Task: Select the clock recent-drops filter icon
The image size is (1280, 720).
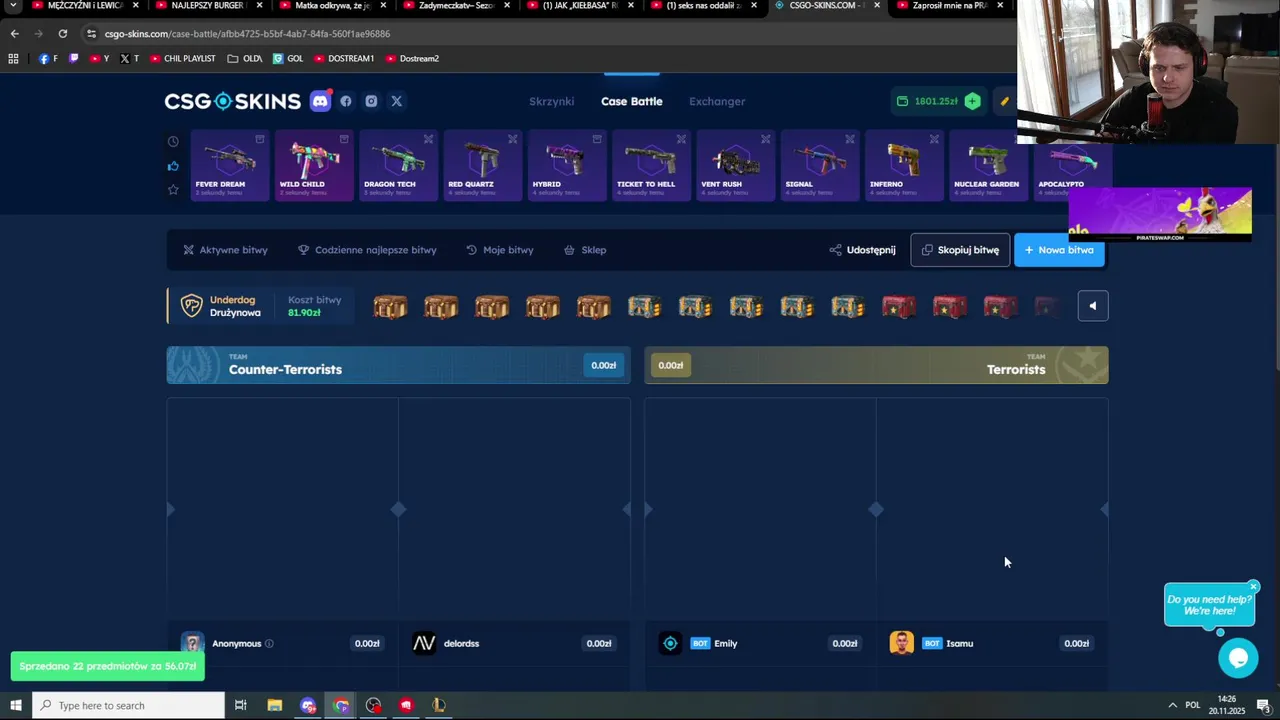Action: [173, 142]
